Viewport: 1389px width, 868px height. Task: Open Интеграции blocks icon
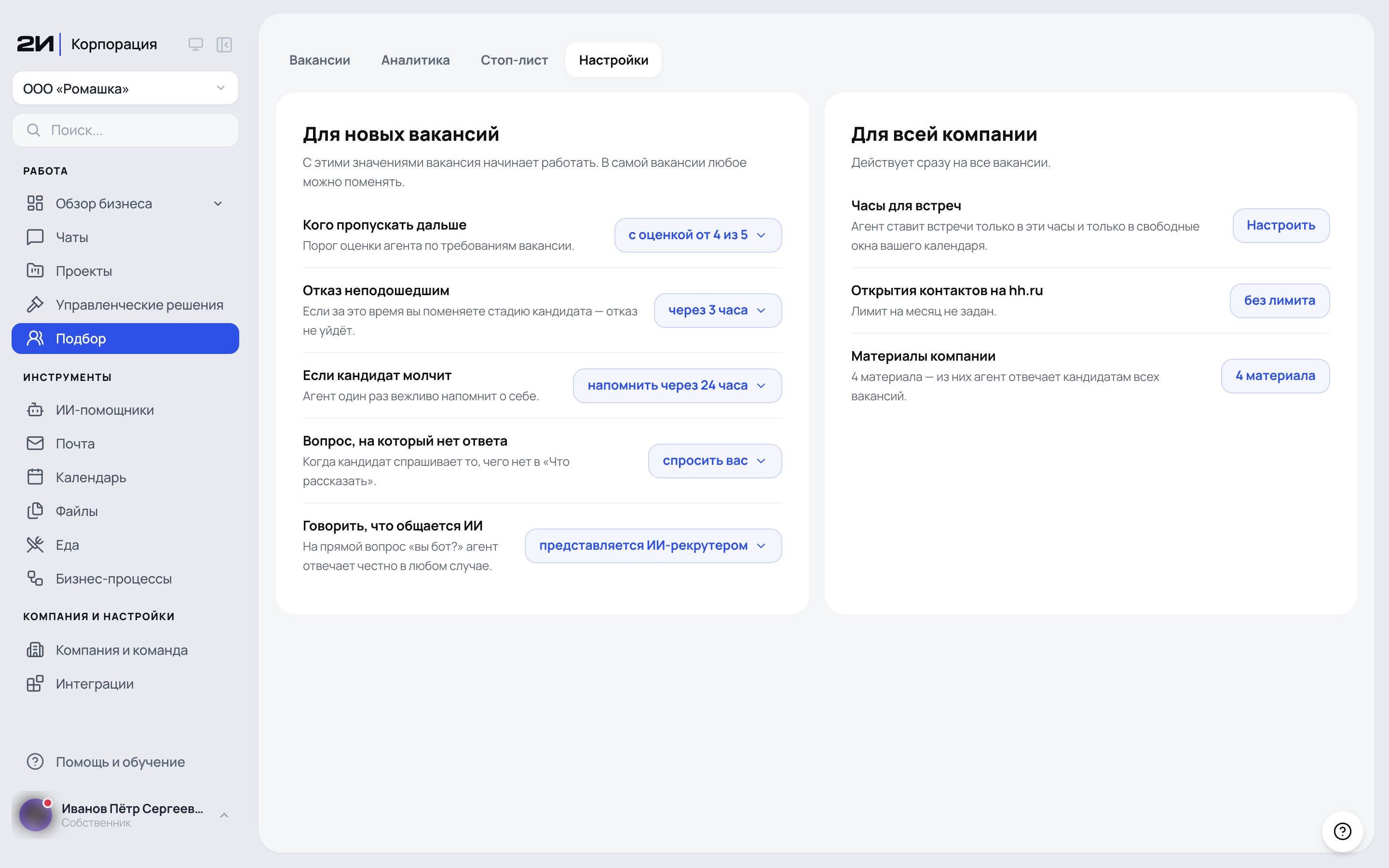(x=35, y=684)
